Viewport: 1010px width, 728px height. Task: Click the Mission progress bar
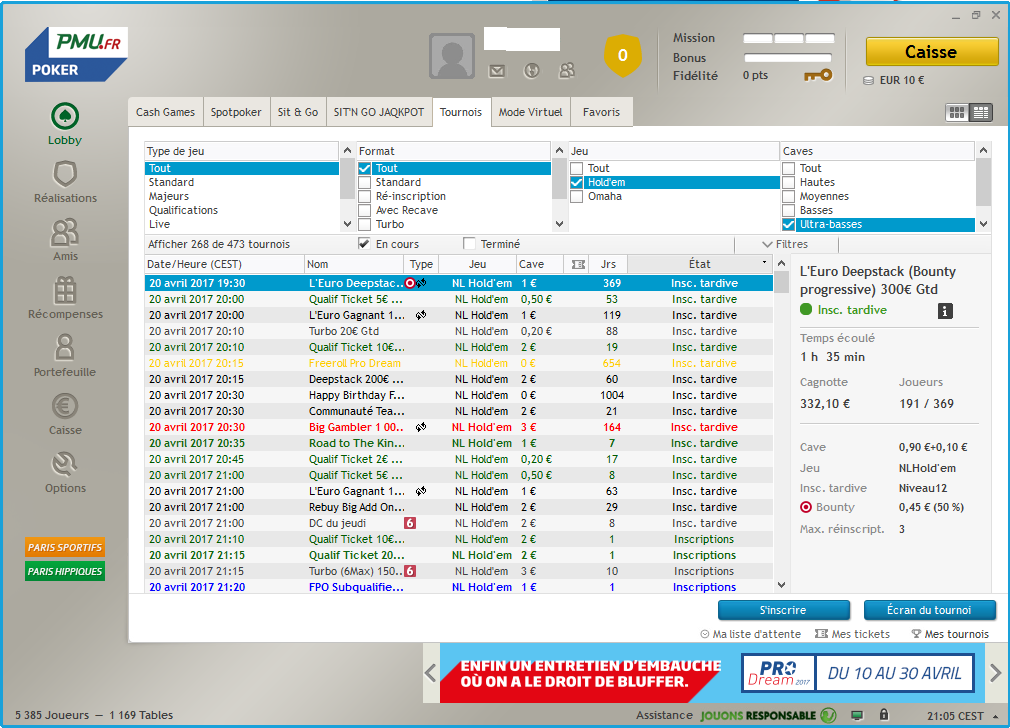787,39
